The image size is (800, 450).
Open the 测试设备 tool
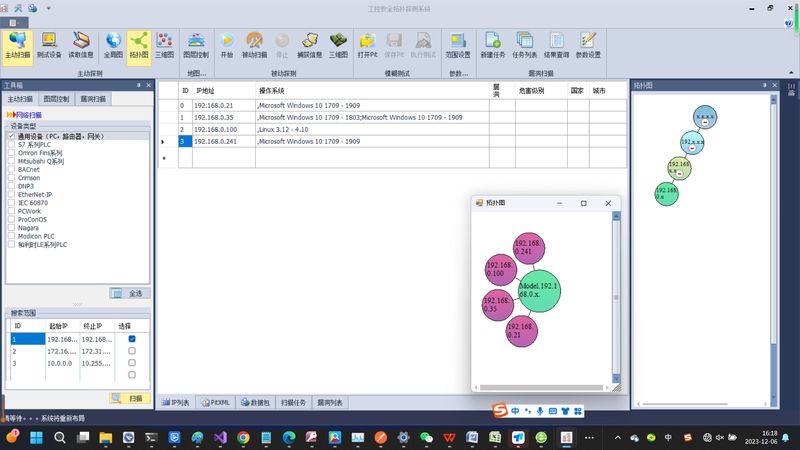(x=49, y=46)
